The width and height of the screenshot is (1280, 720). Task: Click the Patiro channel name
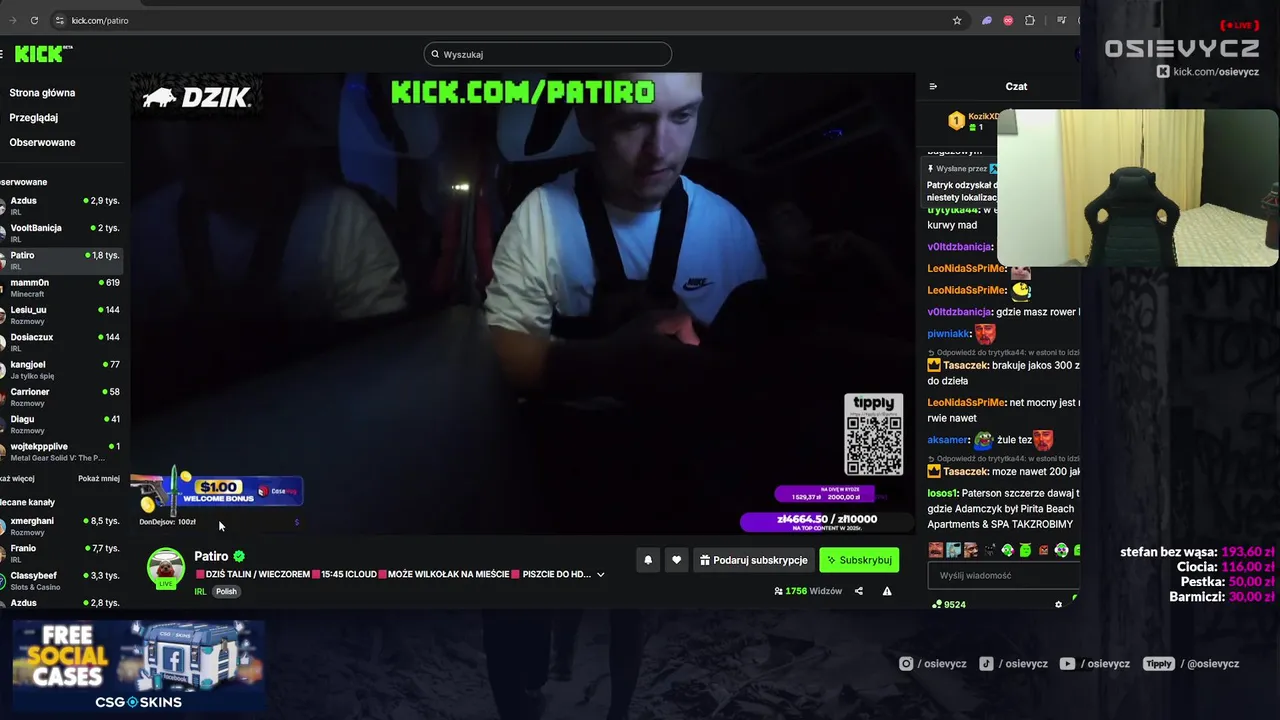click(211, 556)
